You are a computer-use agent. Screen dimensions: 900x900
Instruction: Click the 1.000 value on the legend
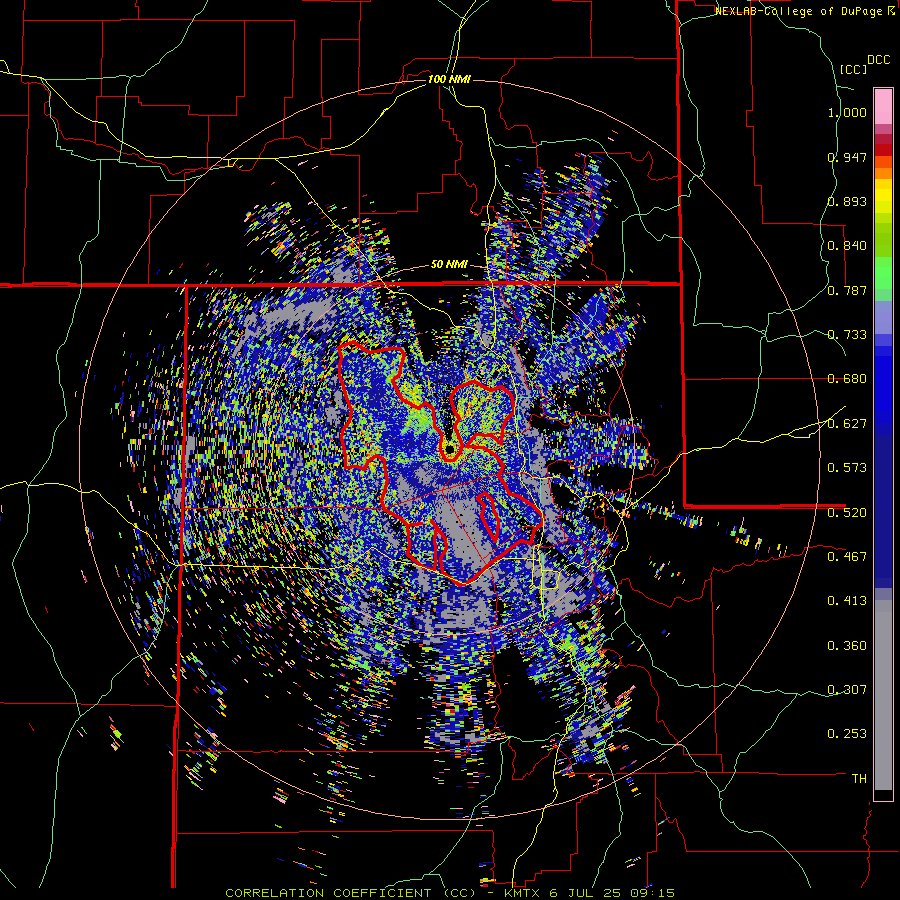click(847, 112)
